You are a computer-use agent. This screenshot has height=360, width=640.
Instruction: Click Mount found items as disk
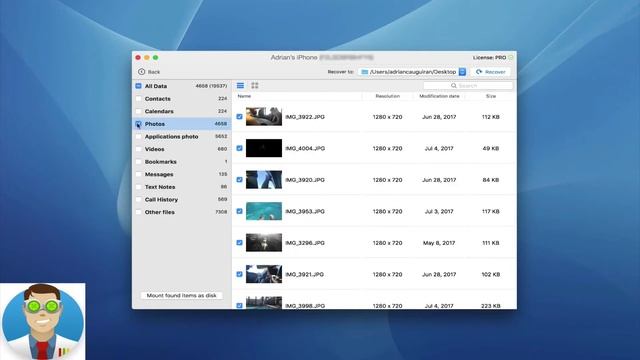coord(182,295)
